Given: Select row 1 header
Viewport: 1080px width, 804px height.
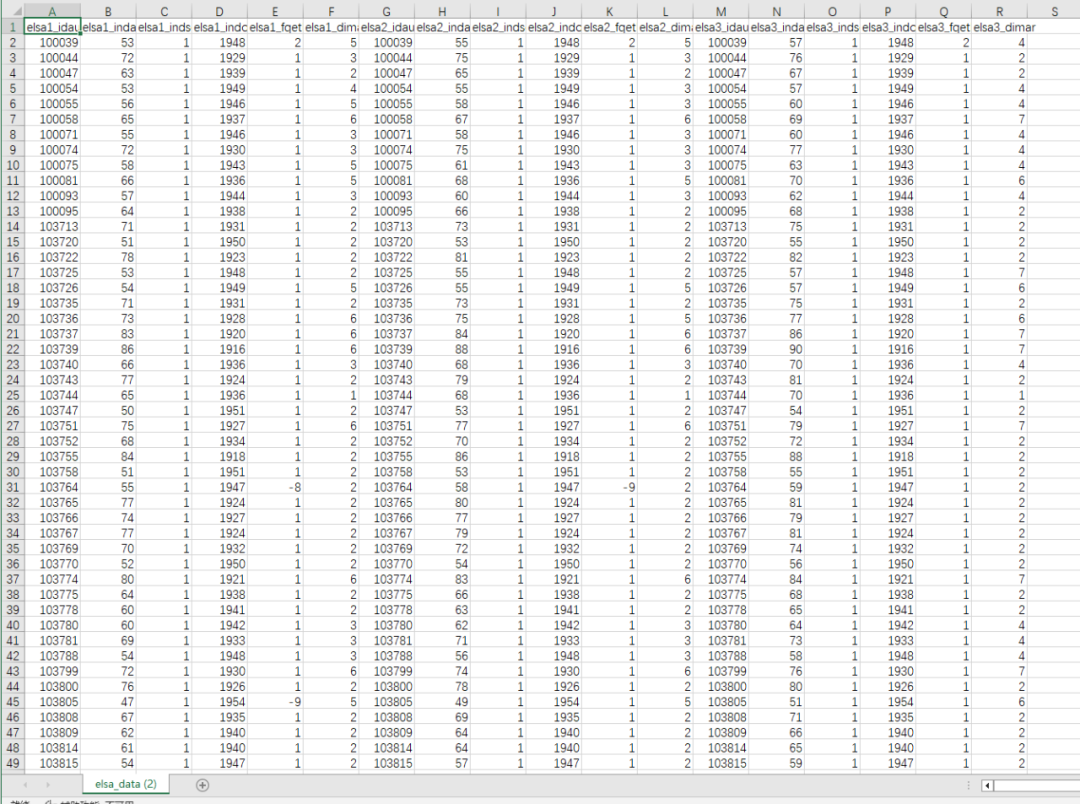Looking at the screenshot, I should tap(12, 27).
